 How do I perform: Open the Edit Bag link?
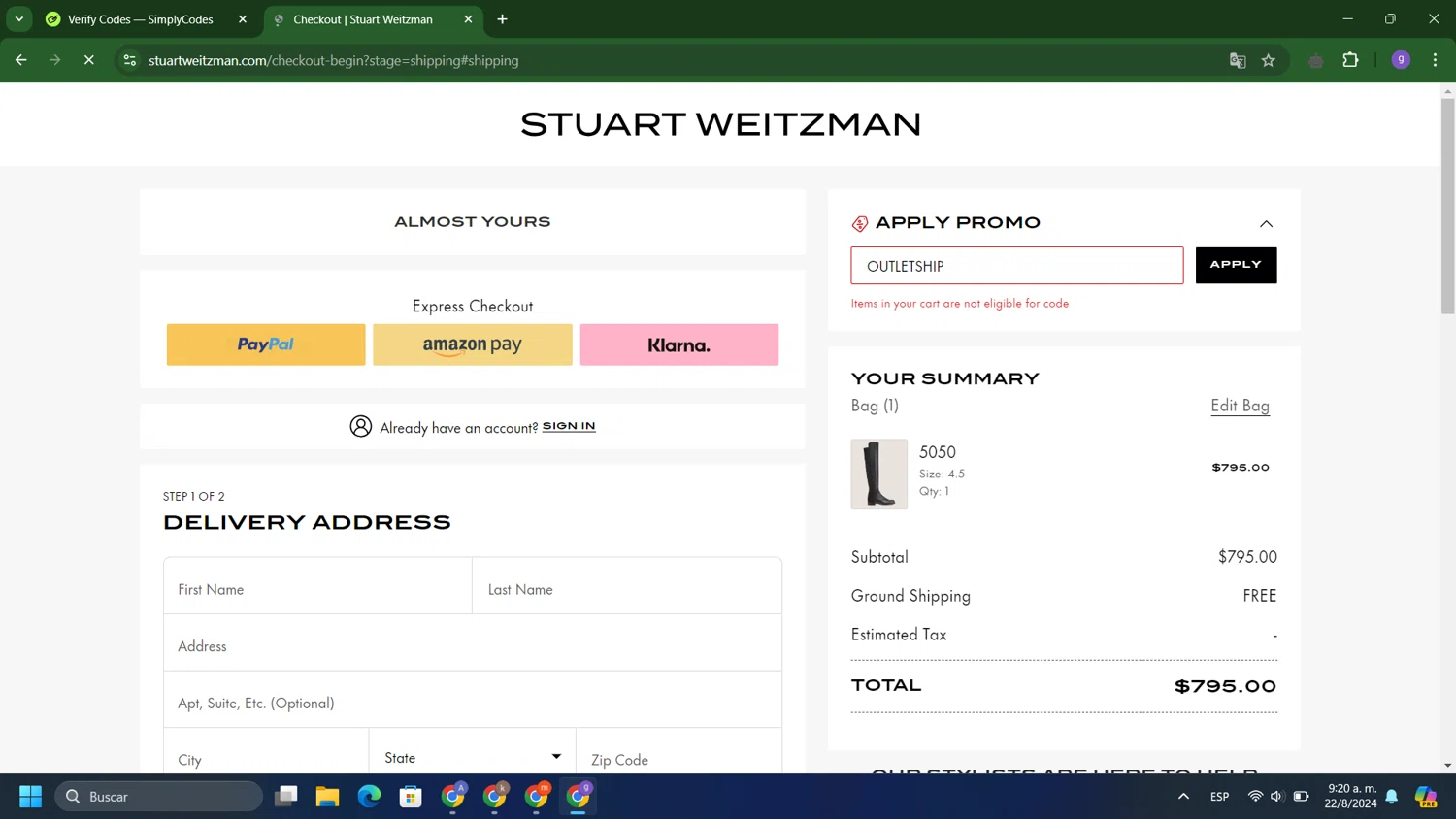(1240, 406)
